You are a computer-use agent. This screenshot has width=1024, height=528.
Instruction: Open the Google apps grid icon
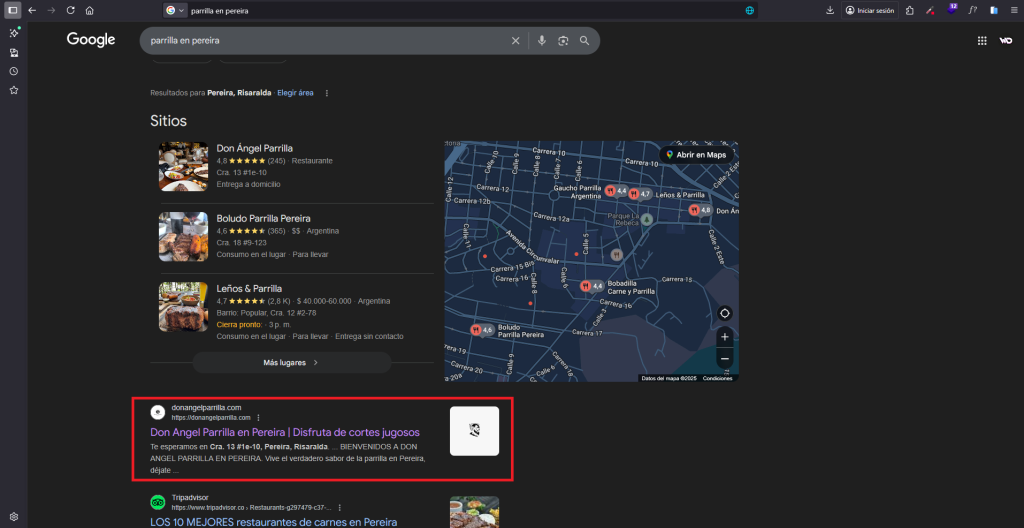coord(982,41)
